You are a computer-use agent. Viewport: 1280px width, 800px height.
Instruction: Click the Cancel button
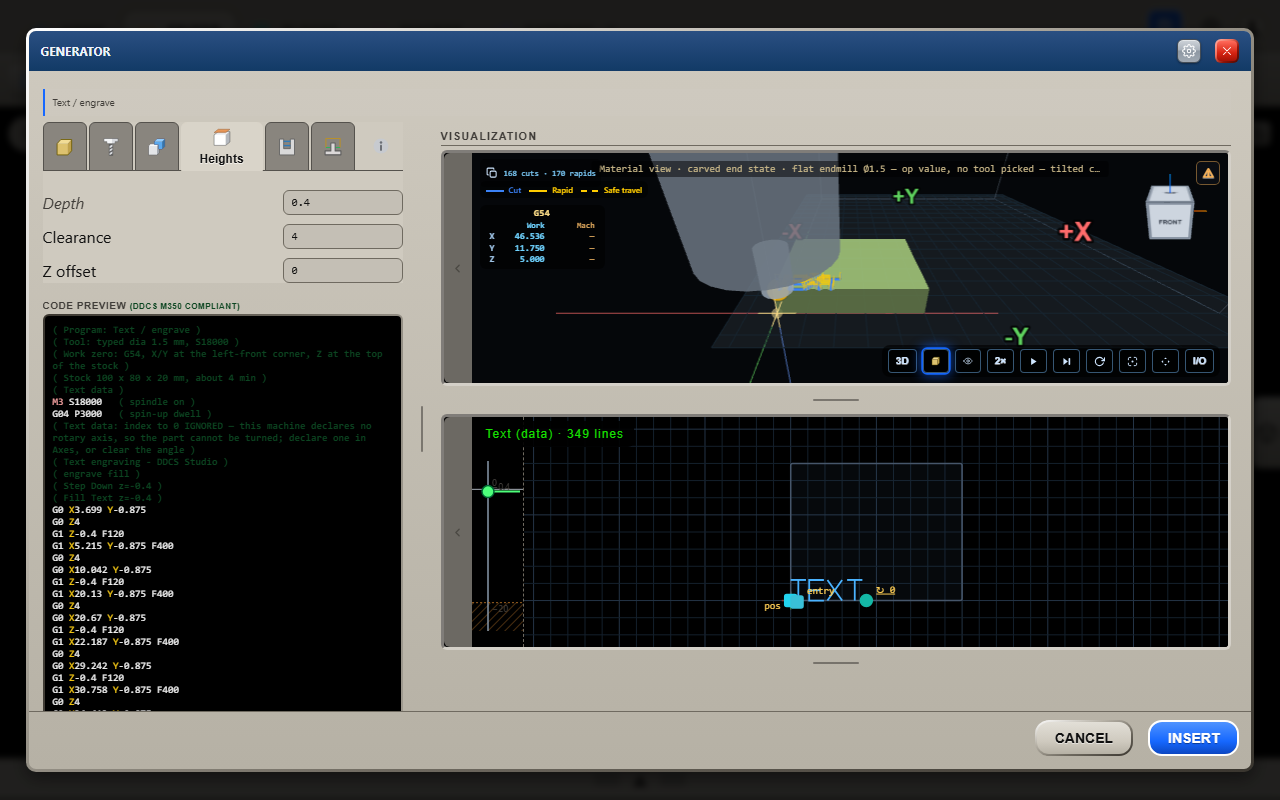point(1083,738)
